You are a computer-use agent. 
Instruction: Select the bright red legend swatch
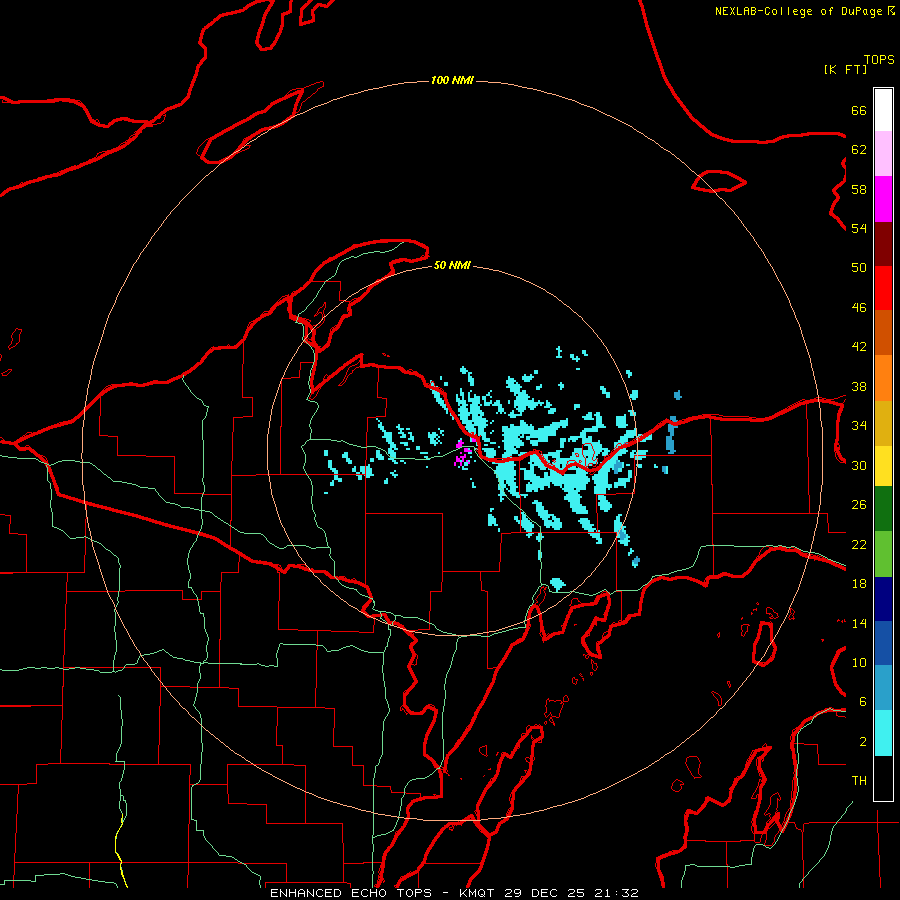pyautogui.click(x=883, y=289)
